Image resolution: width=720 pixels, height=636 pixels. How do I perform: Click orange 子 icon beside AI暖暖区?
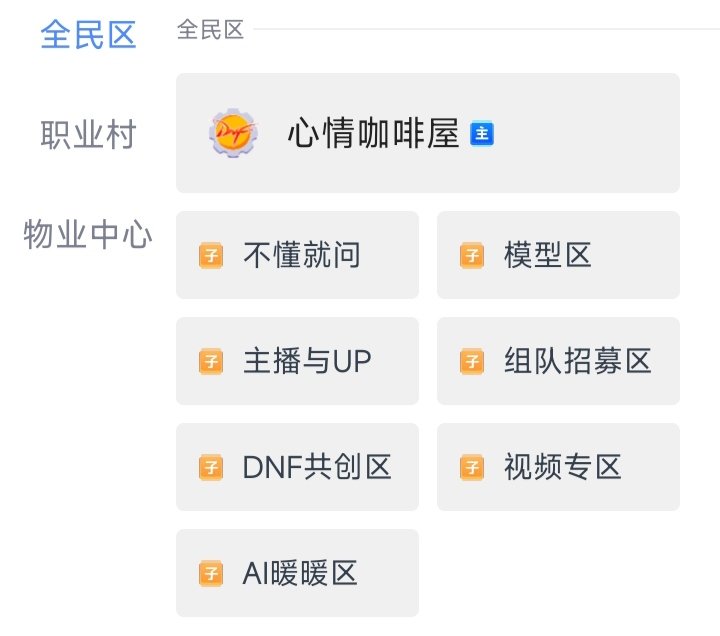point(211,573)
